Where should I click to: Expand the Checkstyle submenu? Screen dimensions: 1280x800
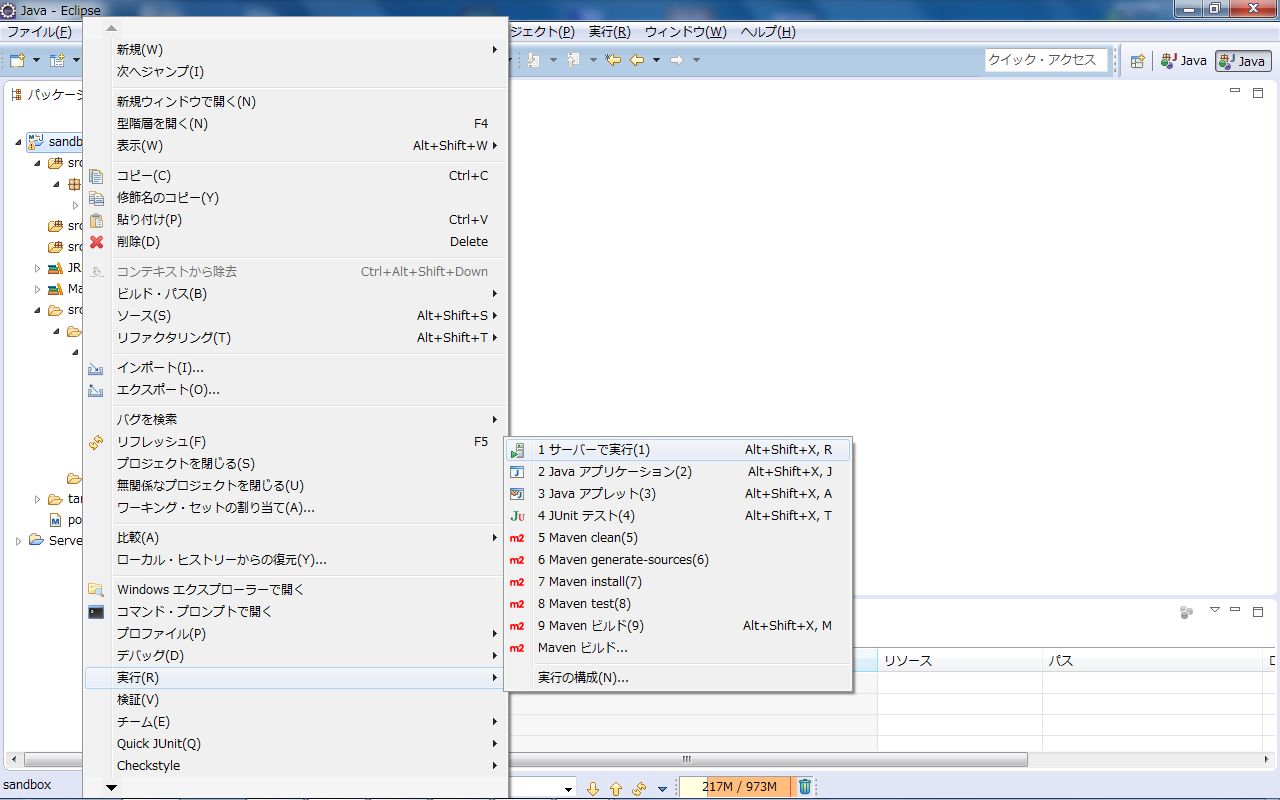tap(296, 766)
